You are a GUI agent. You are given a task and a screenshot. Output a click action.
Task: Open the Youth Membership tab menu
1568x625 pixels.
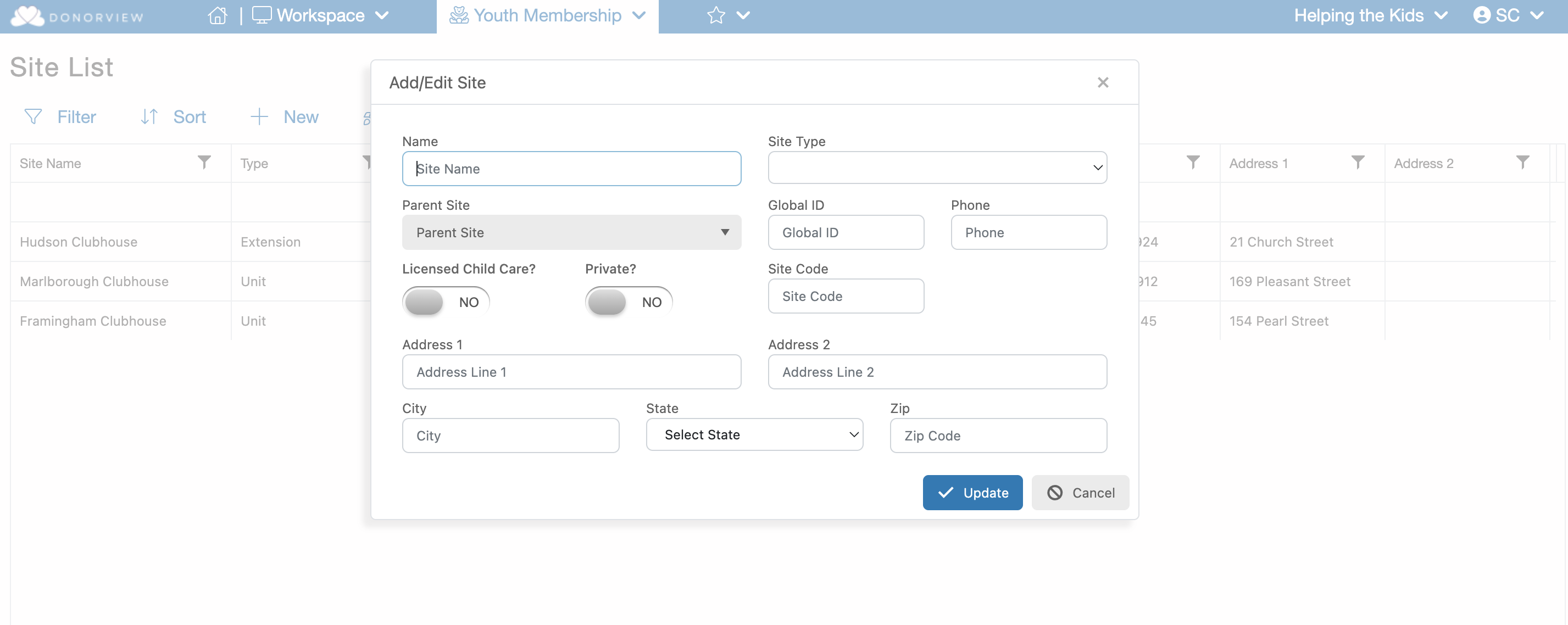[x=547, y=16]
